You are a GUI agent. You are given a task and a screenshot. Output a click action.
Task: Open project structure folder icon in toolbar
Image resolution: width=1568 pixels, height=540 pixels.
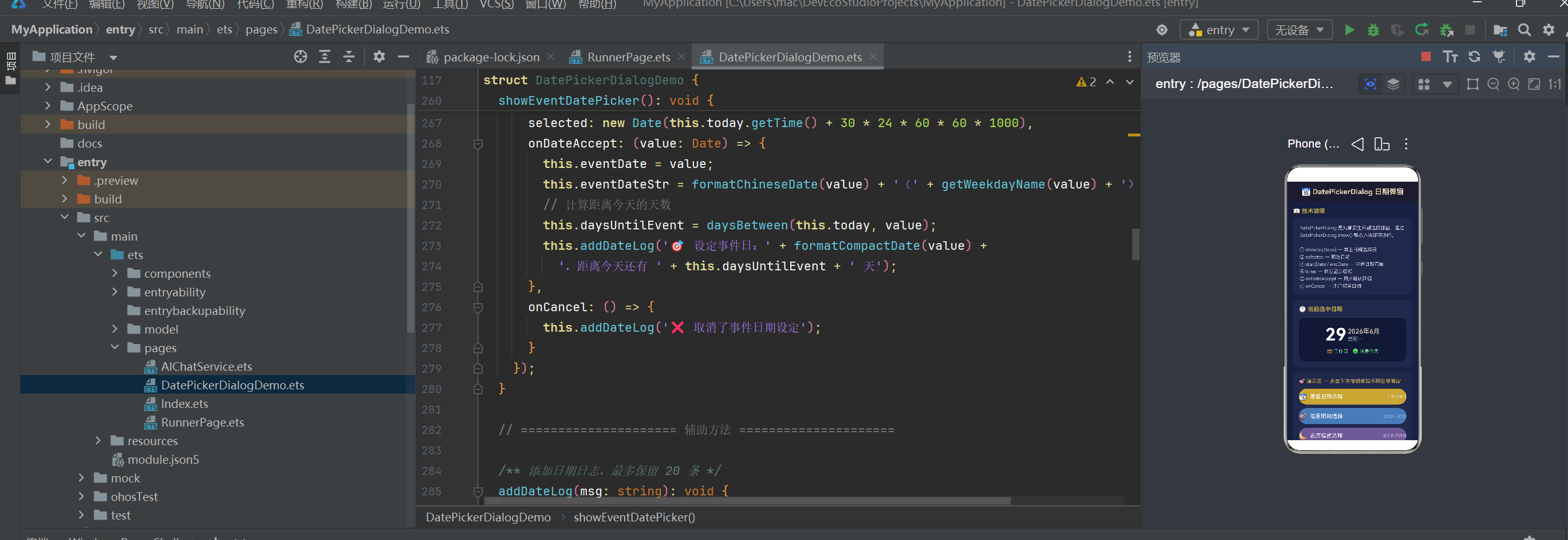[1500, 30]
